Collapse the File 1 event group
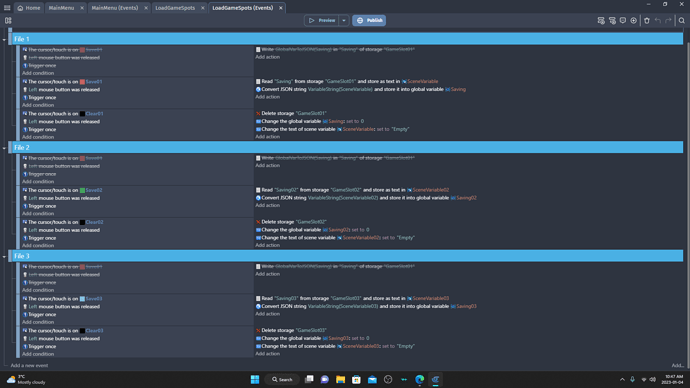690x388 pixels. [x=4, y=40]
